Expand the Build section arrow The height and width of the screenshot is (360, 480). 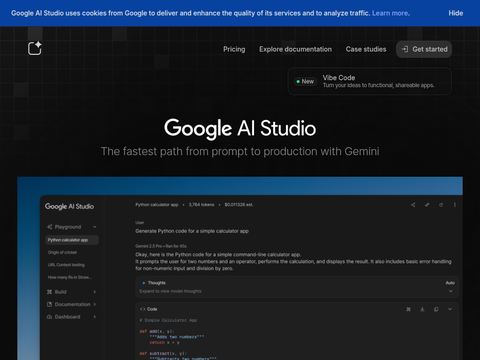[95, 292]
